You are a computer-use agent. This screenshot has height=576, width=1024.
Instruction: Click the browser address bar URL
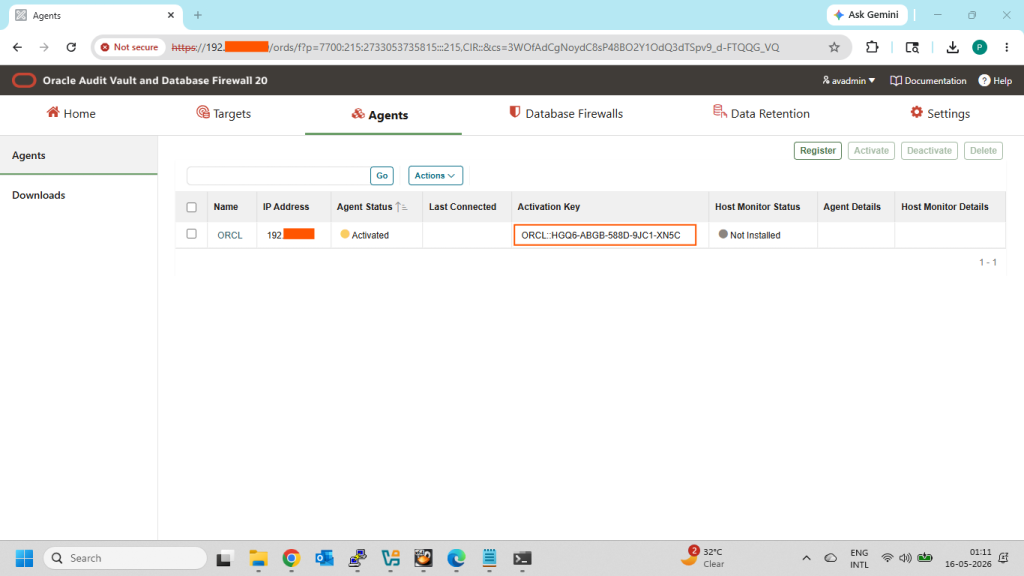[x=475, y=47]
